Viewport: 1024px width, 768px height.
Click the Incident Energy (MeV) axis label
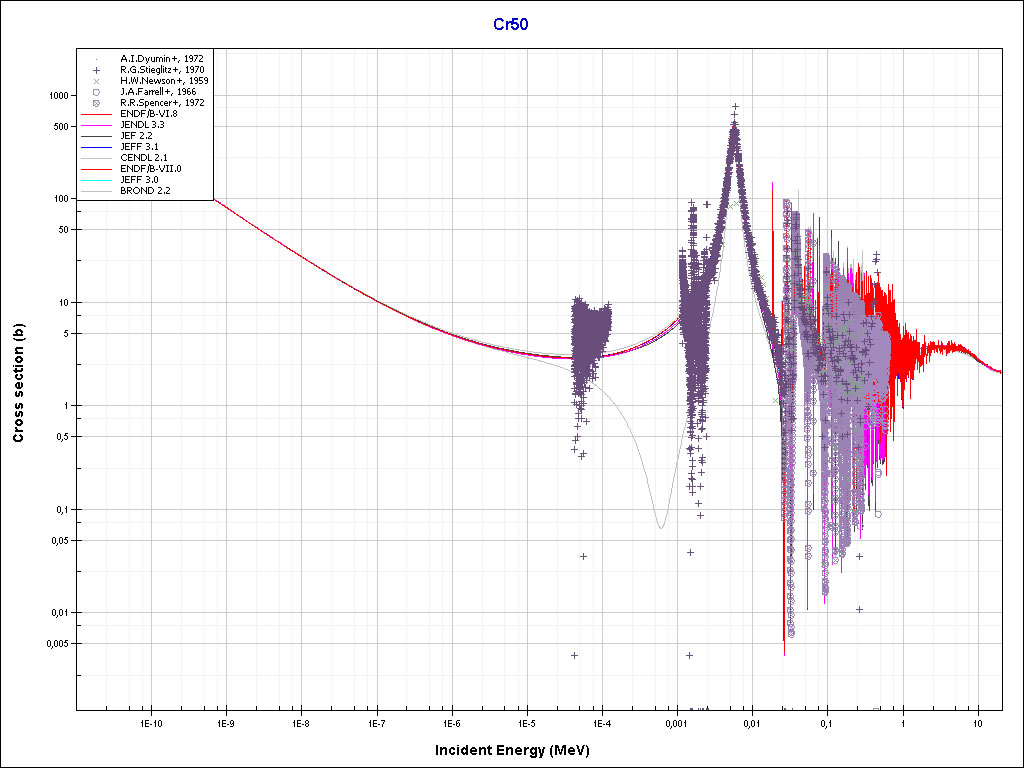tap(519, 750)
